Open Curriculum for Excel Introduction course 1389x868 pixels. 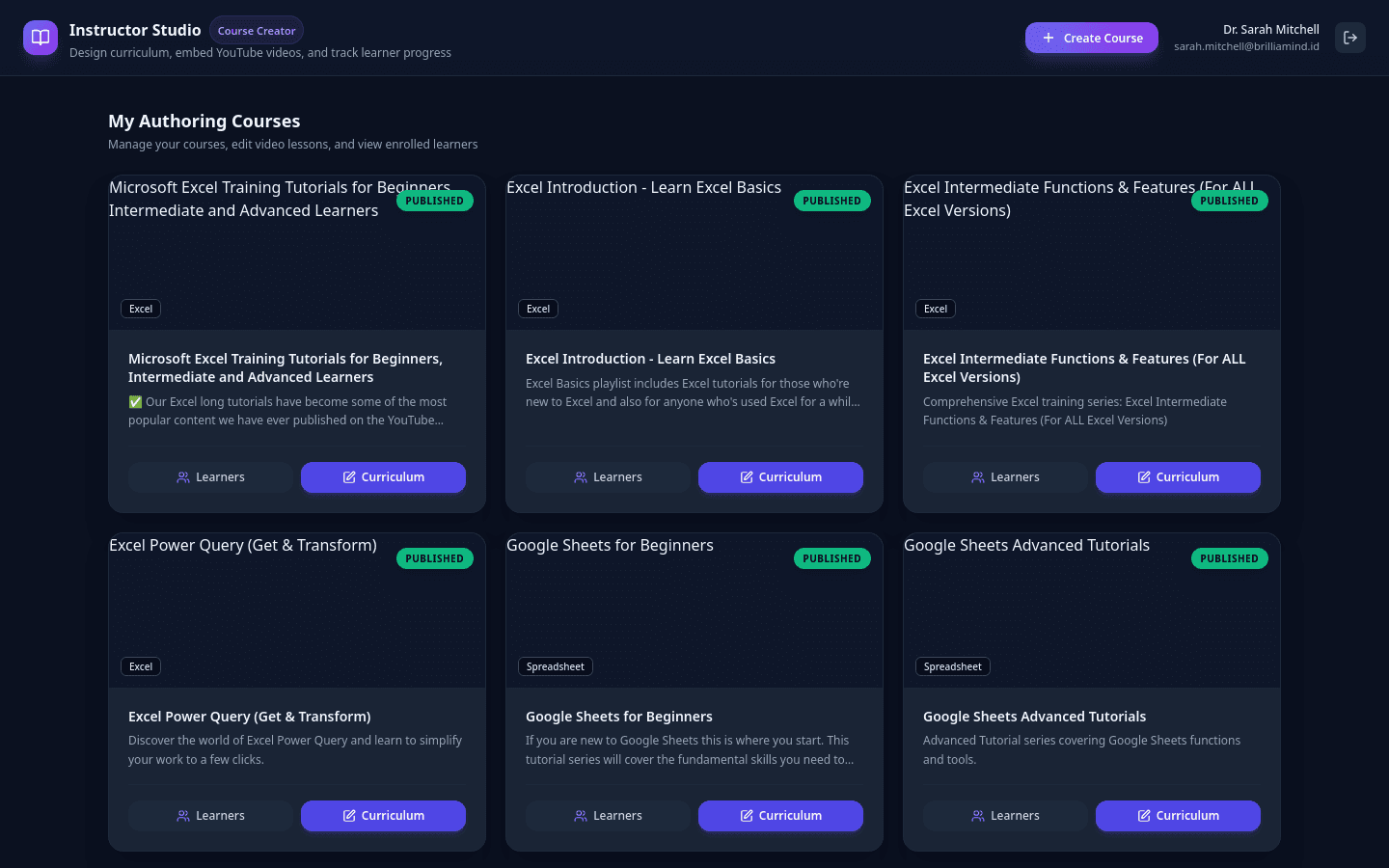click(780, 477)
